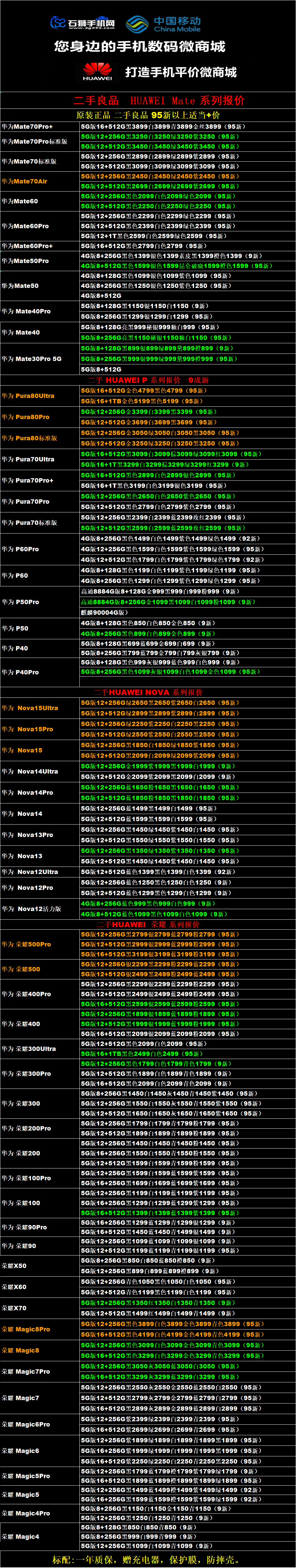Select the 华为 Pura80Pro model cell
Image resolution: width=296 pixels, height=1568 pixels.
click(x=40, y=417)
